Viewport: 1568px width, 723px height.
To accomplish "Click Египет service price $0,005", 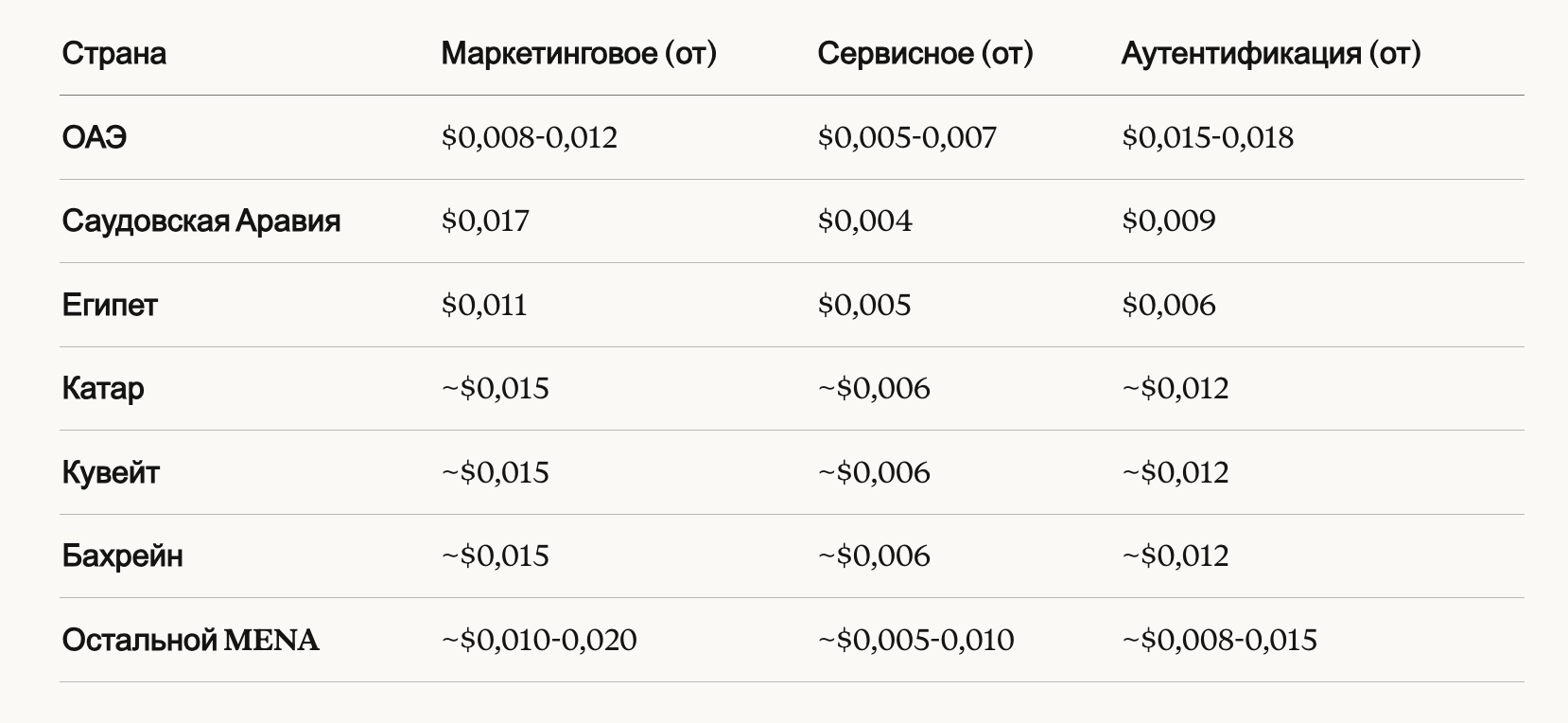I will [x=864, y=305].
